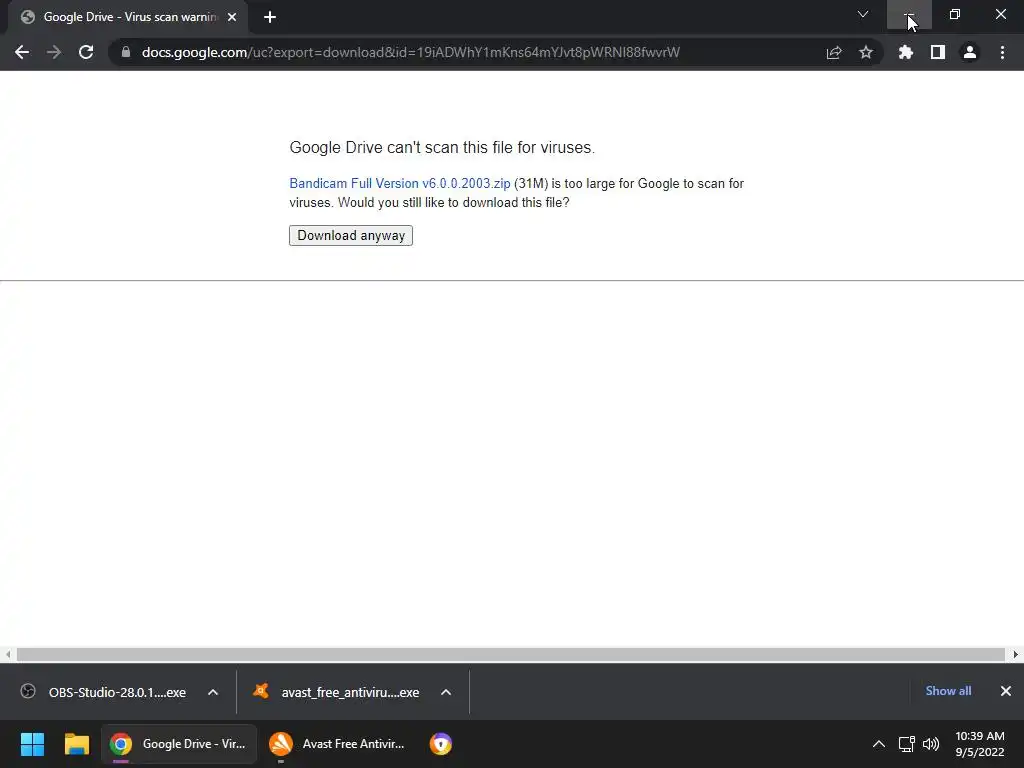The width and height of the screenshot is (1024, 768).
Task: Minimize the Chrome window
Action: [x=909, y=14]
